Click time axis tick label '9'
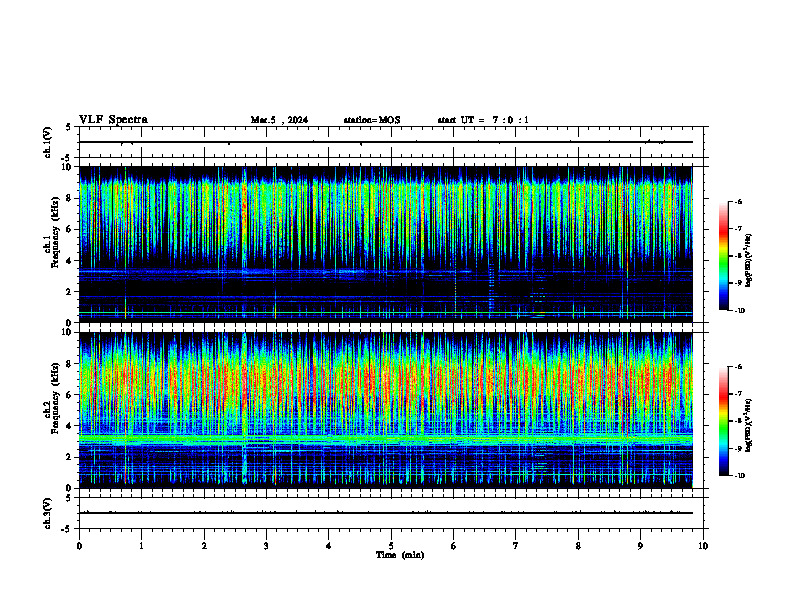 tap(640, 546)
